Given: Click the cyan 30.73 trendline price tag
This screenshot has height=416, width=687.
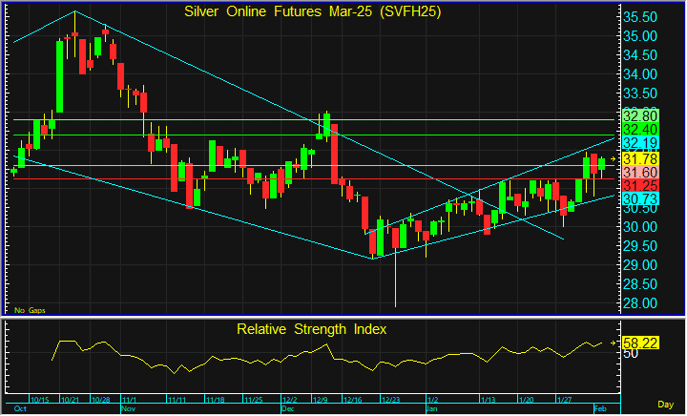Looking at the screenshot, I should click(641, 199).
